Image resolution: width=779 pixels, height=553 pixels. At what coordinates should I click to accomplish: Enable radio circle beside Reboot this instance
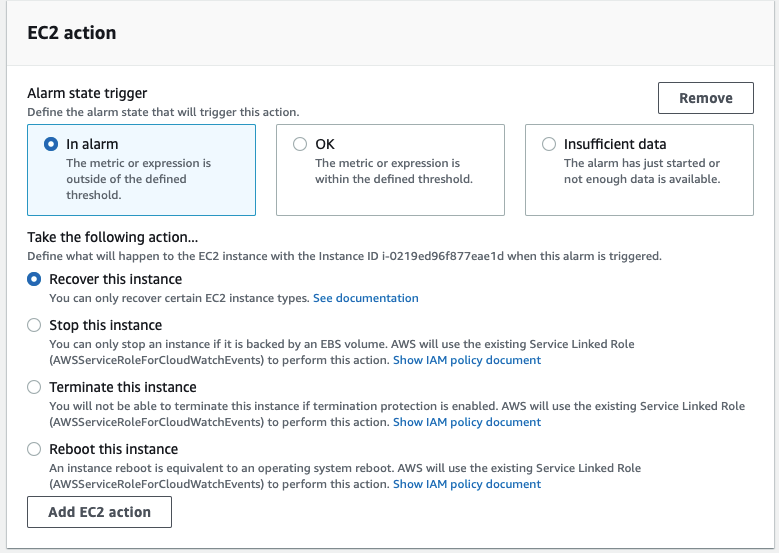[34, 449]
